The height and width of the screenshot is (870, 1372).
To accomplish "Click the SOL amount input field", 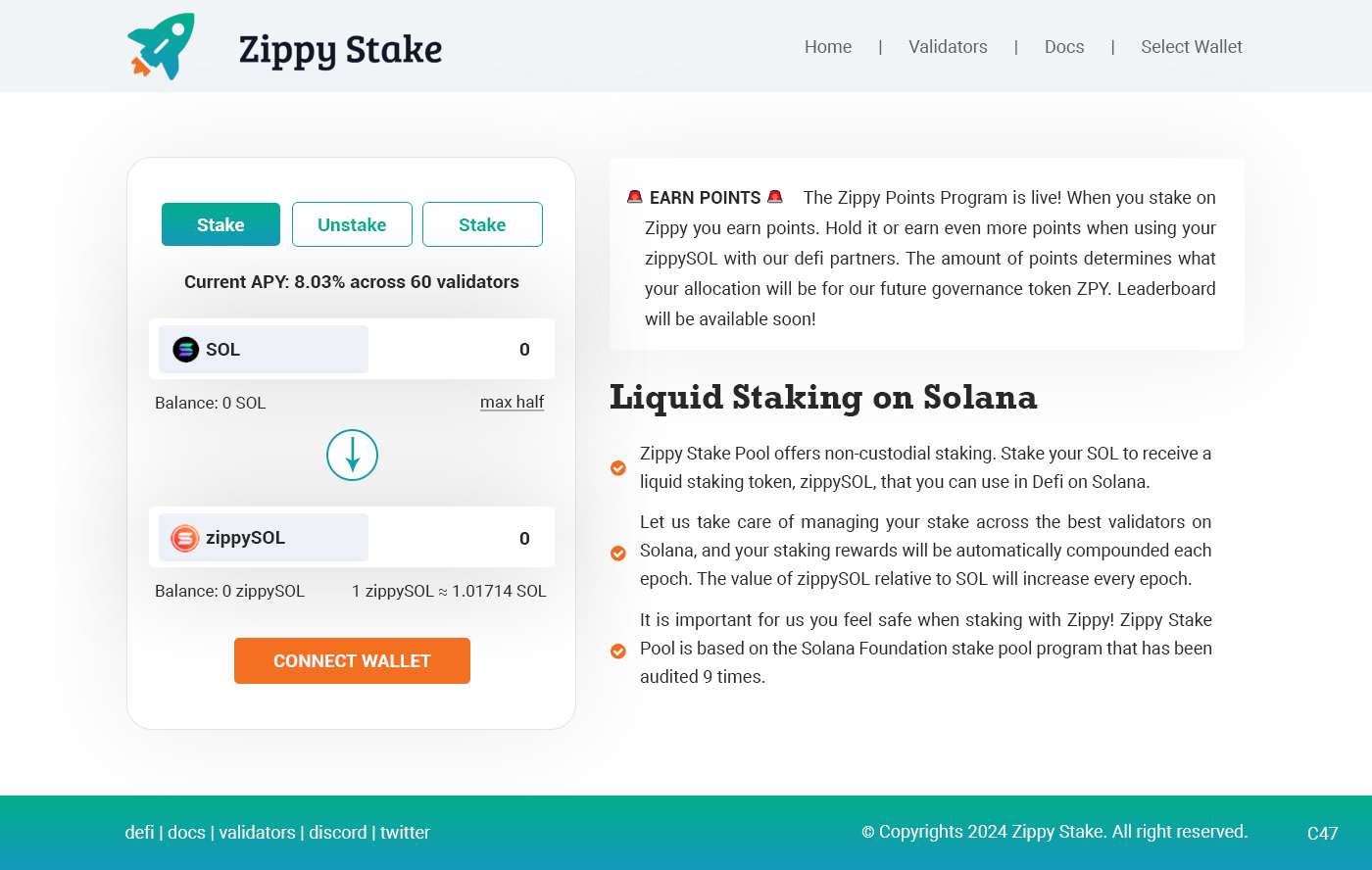I will [460, 350].
